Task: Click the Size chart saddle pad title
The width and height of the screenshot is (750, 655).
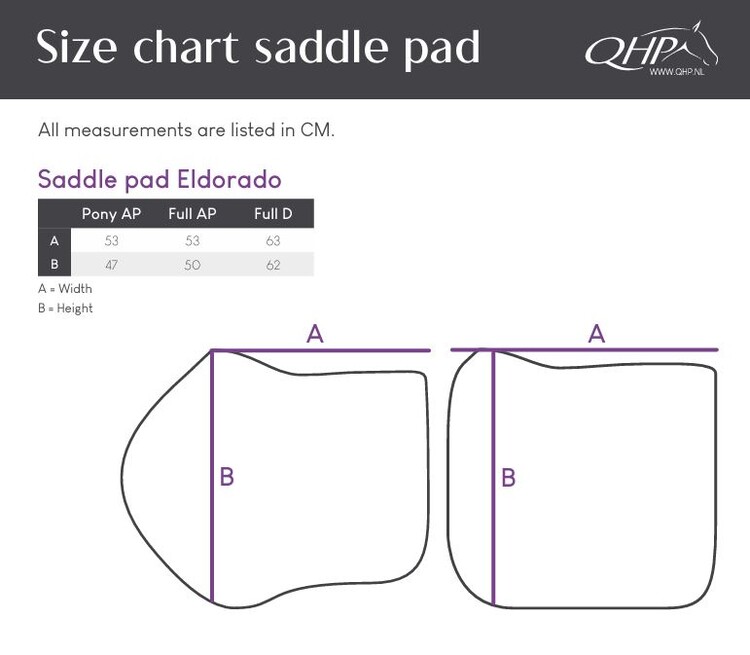Action: (x=258, y=48)
